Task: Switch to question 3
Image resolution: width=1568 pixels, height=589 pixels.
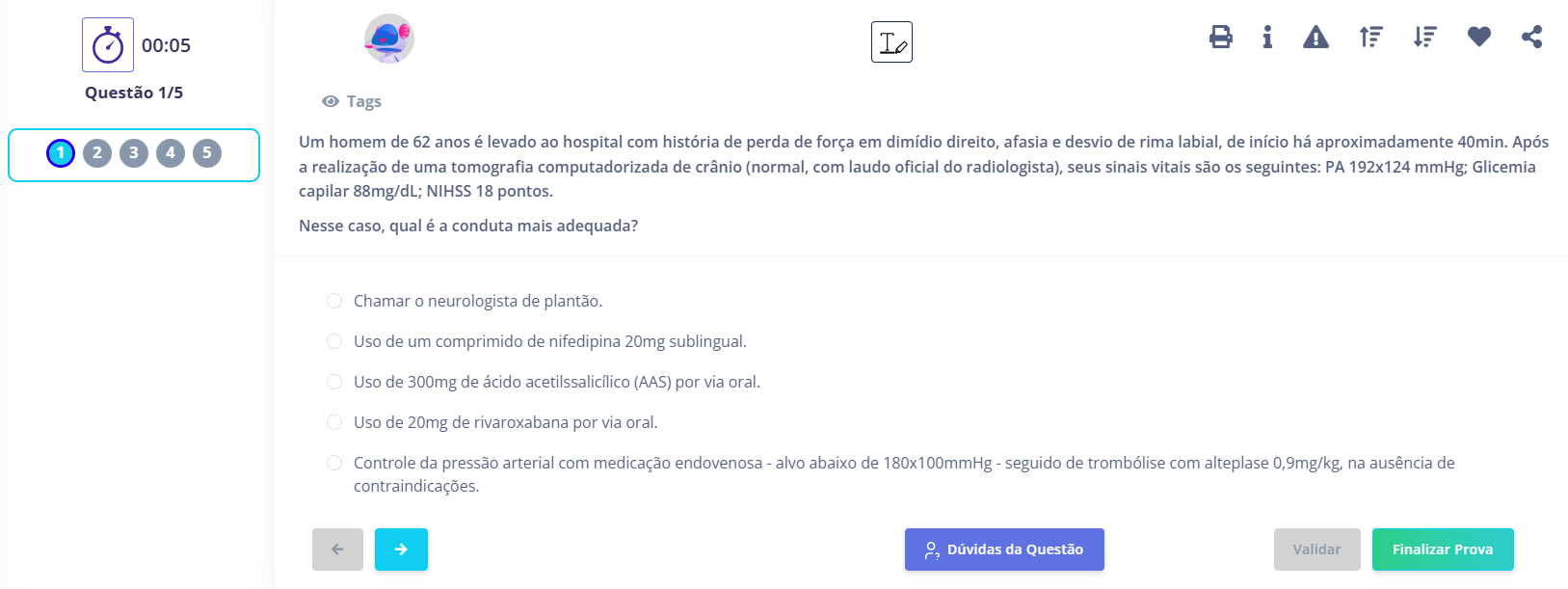Action: 134,151
